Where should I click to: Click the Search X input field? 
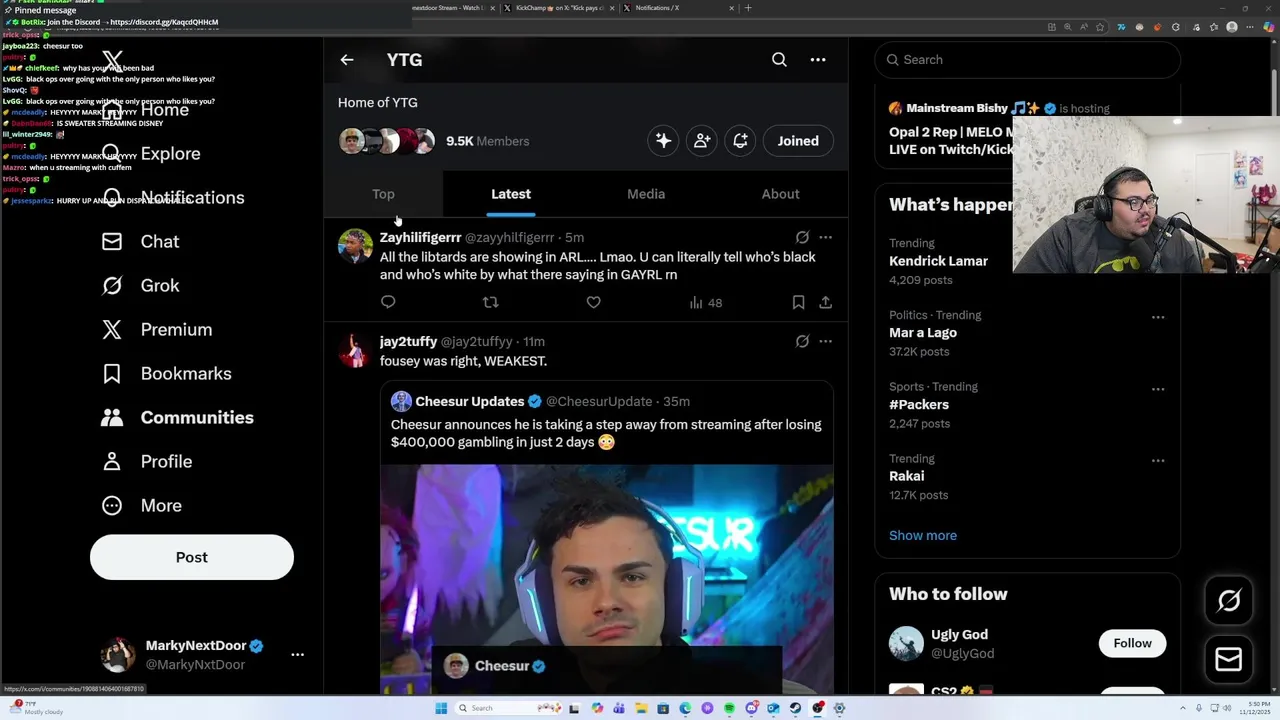[x=1027, y=60]
